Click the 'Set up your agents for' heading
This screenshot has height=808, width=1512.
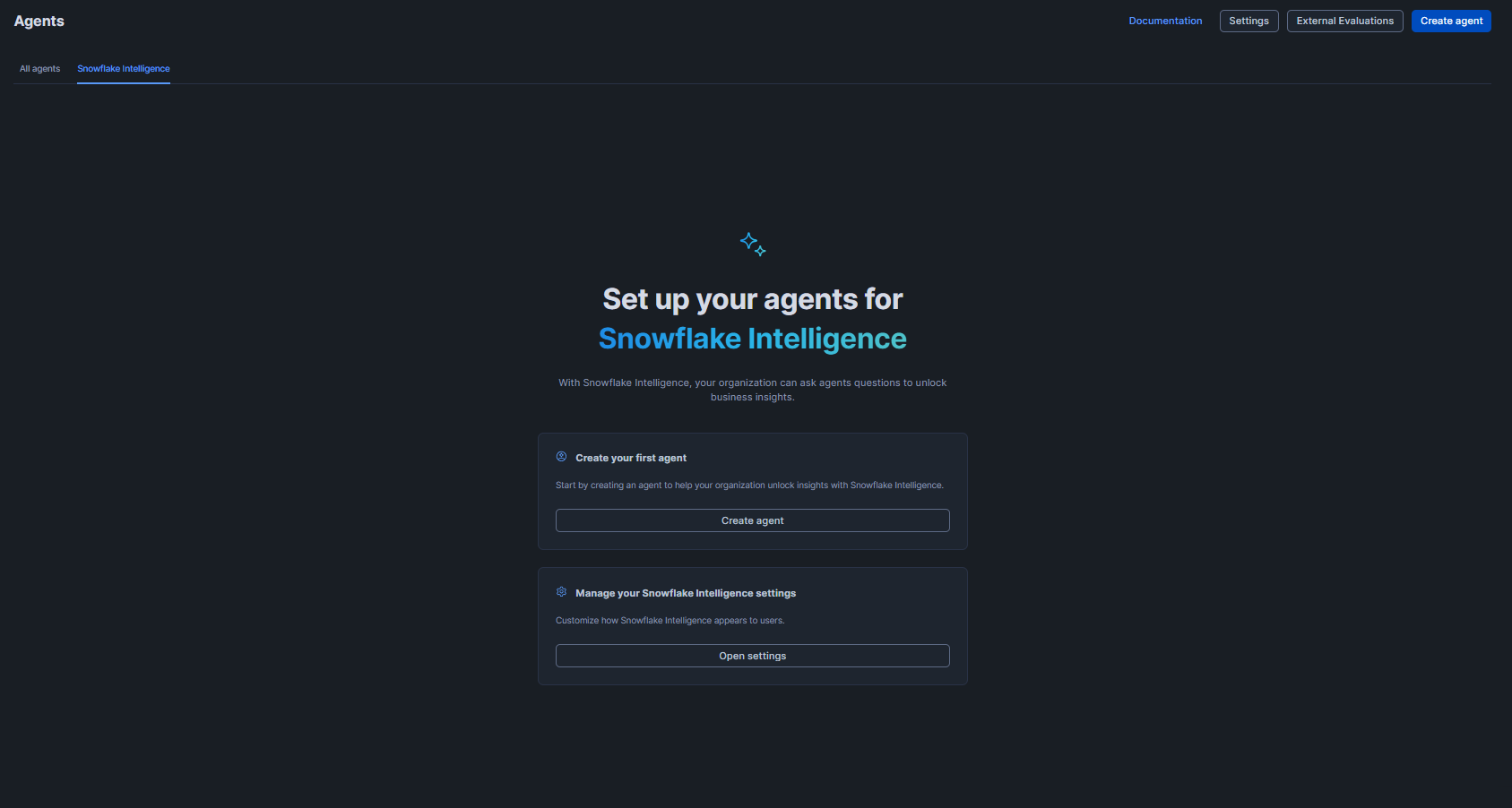tap(752, 299)
